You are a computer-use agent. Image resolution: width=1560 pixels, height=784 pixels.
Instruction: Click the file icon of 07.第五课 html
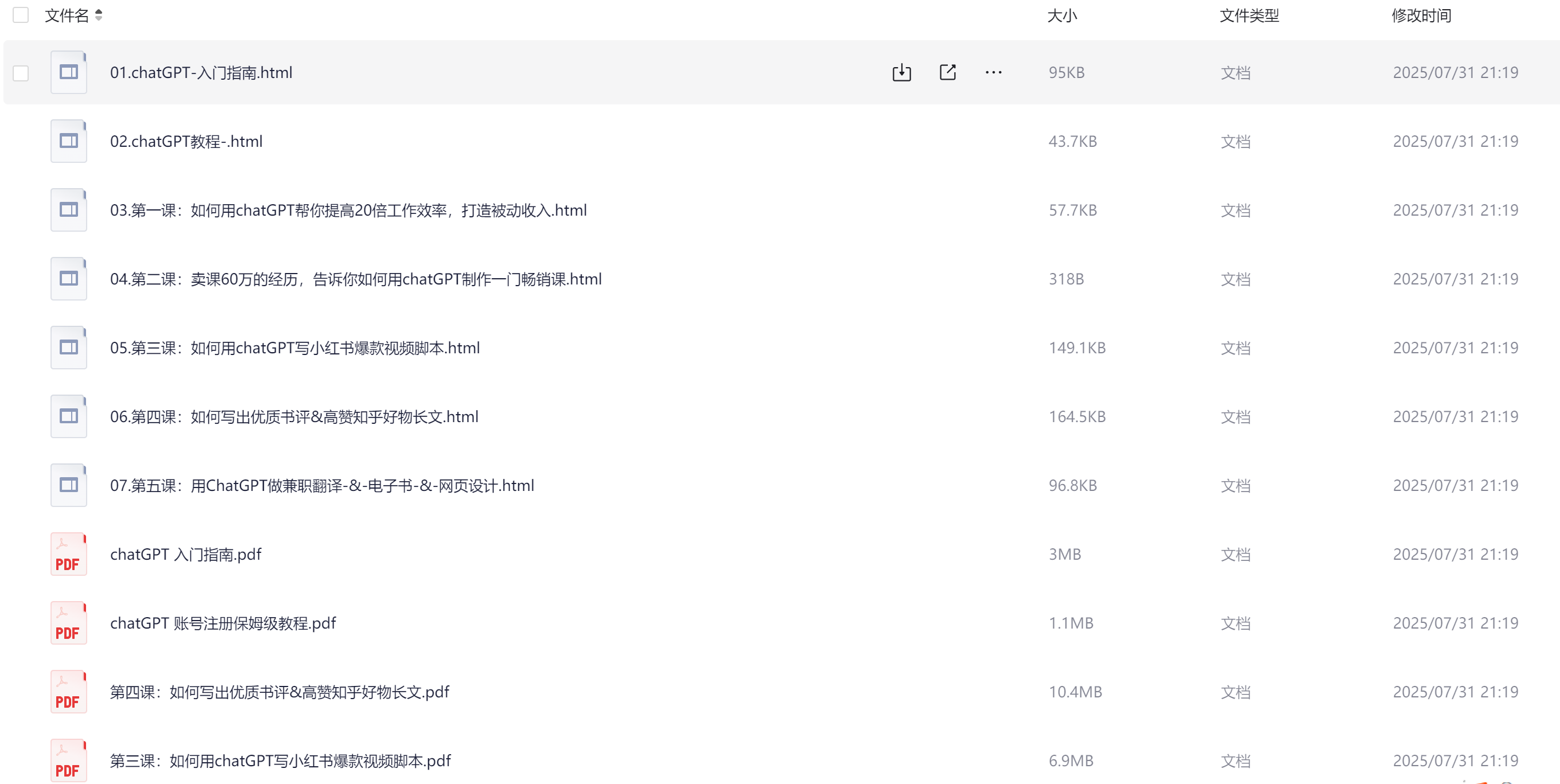click(x=68, y=486)
